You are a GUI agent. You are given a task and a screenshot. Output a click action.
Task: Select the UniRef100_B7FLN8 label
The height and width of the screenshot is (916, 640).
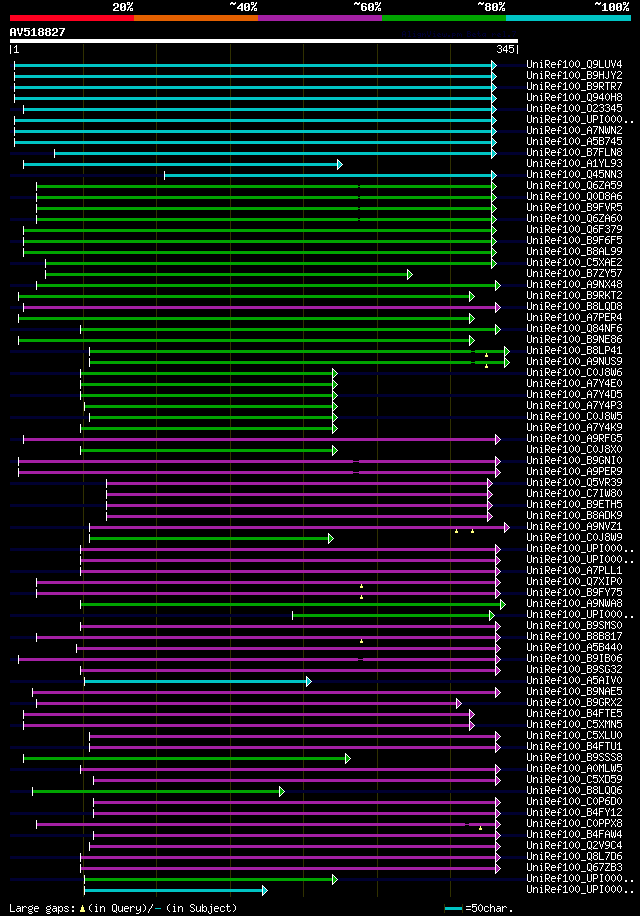(x=574, y=152)
